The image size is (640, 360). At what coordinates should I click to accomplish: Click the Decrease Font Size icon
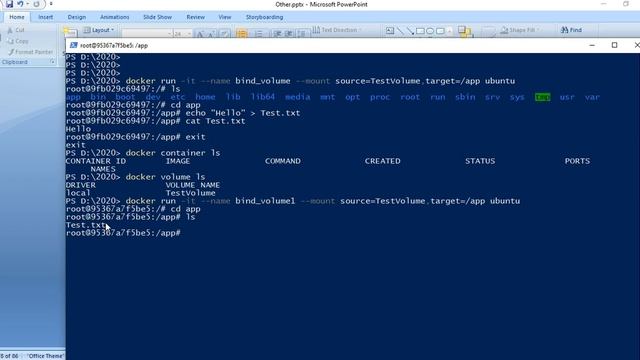tap(211, 34)
